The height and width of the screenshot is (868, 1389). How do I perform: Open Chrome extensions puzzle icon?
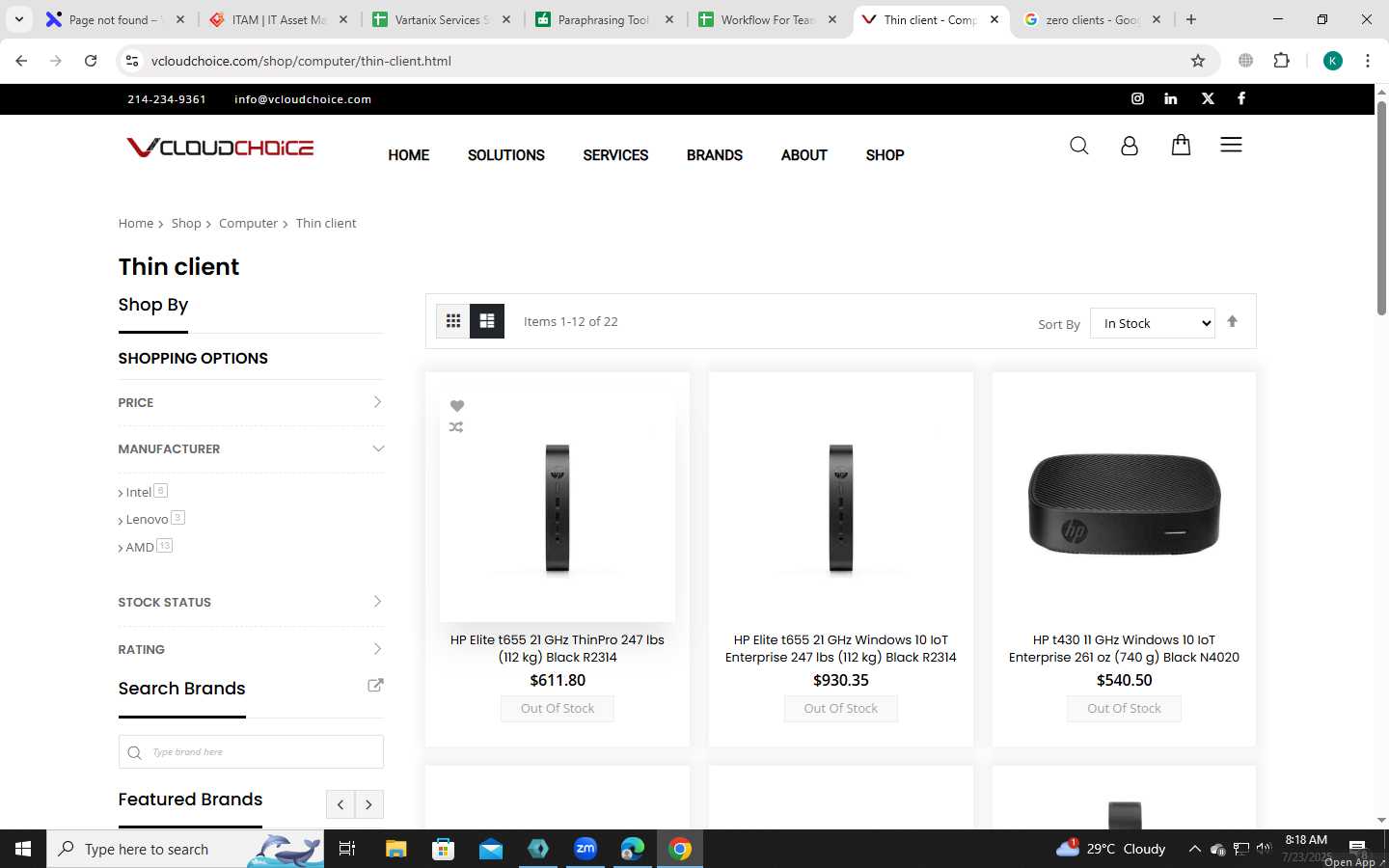1282,61
